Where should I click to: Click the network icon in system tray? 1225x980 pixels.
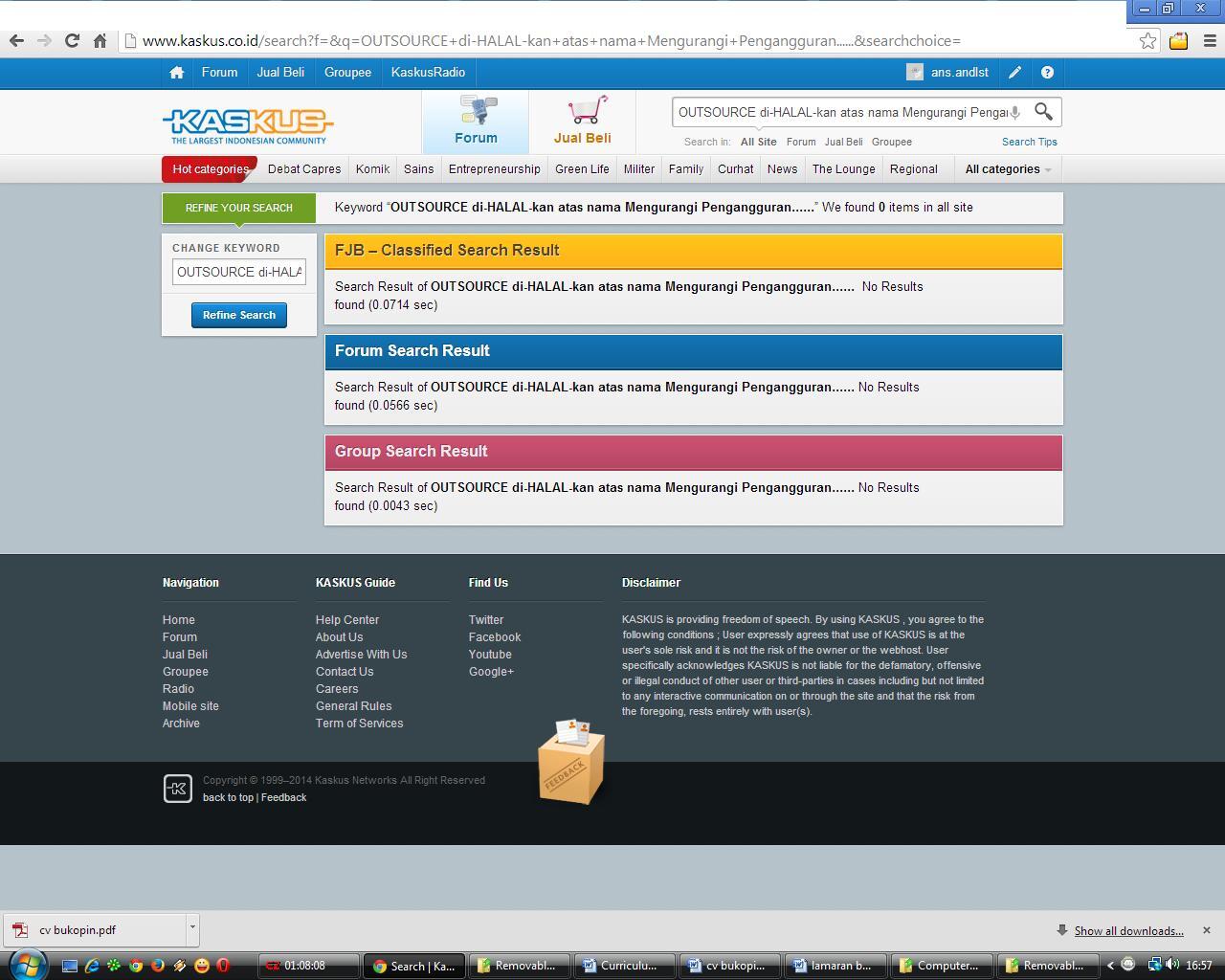(x=1155, y=965)
